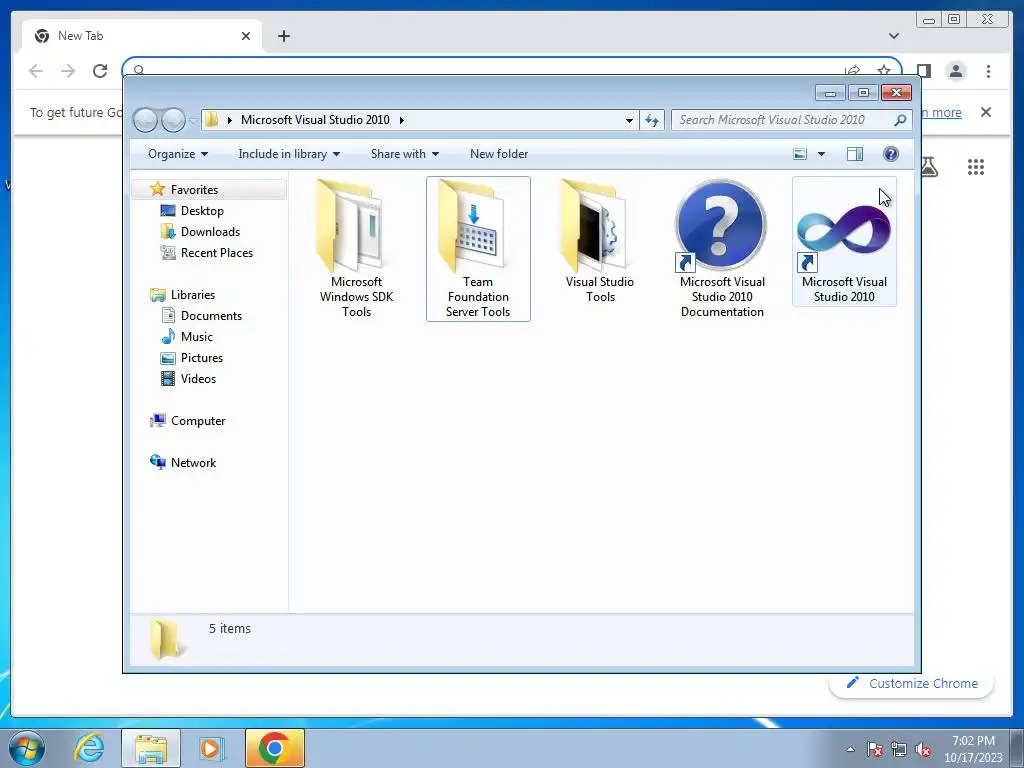Click Chrome's forward arrow
This screenshot has width=1024, height=768.
[x=68, y=71]
